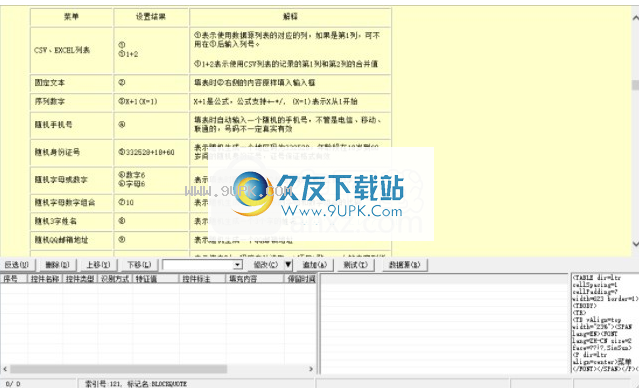The height and width of the screenshot is (388, 643).
Task: Expand the black arrow next to 修改(C)
Action: point(288,265)
